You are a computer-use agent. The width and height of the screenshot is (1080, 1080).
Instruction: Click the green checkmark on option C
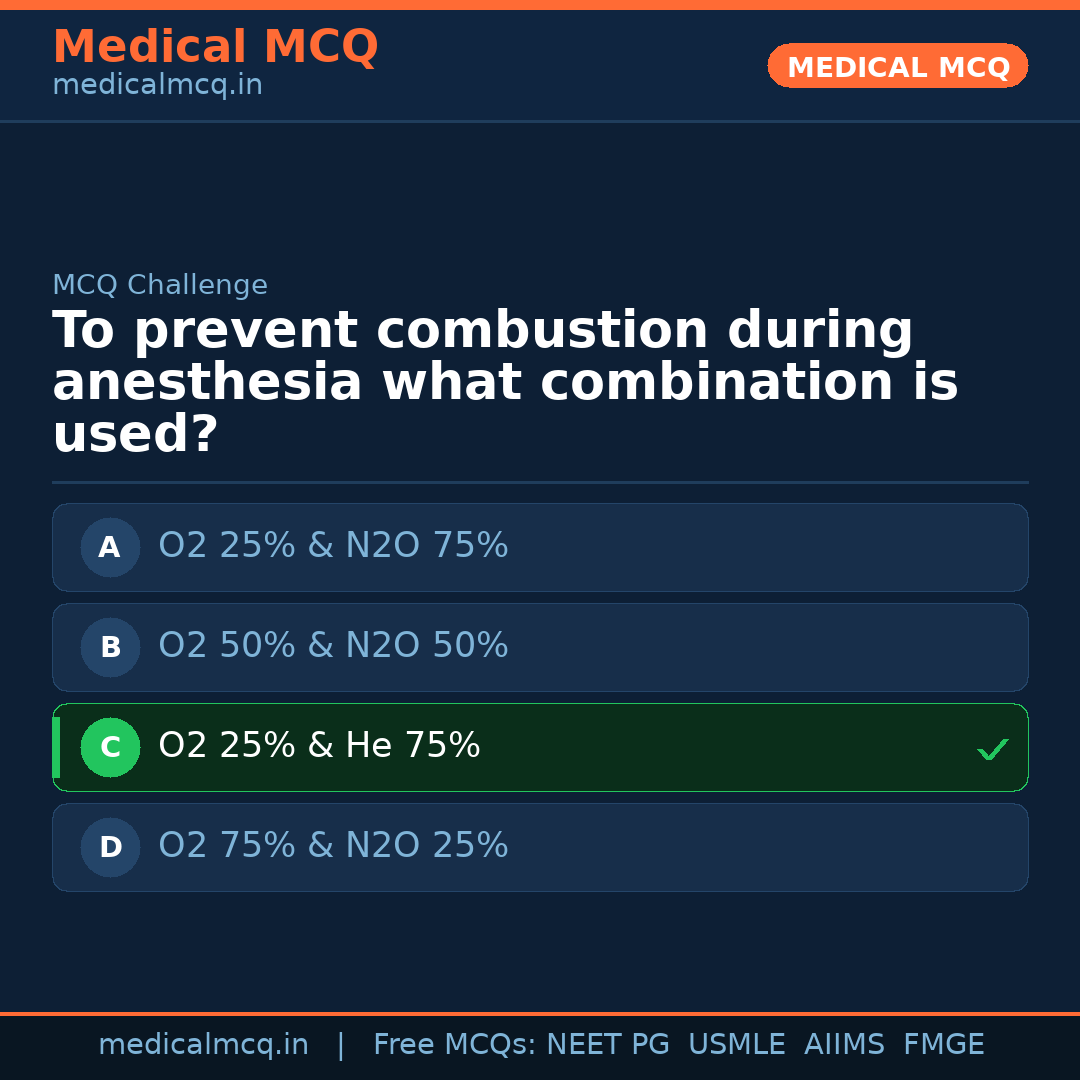(x=992, y=749)
